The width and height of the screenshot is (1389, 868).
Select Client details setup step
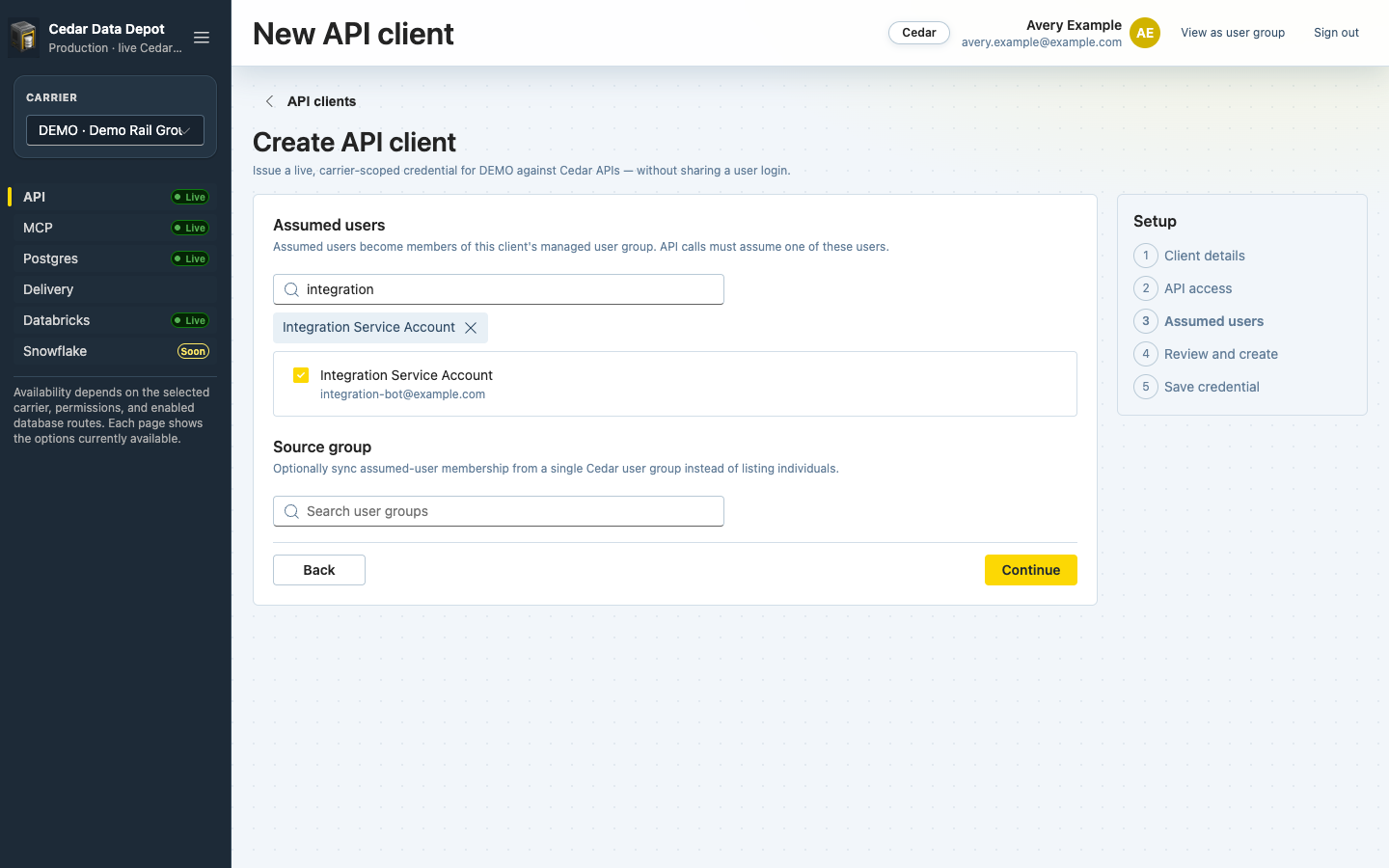[1205, 256]
